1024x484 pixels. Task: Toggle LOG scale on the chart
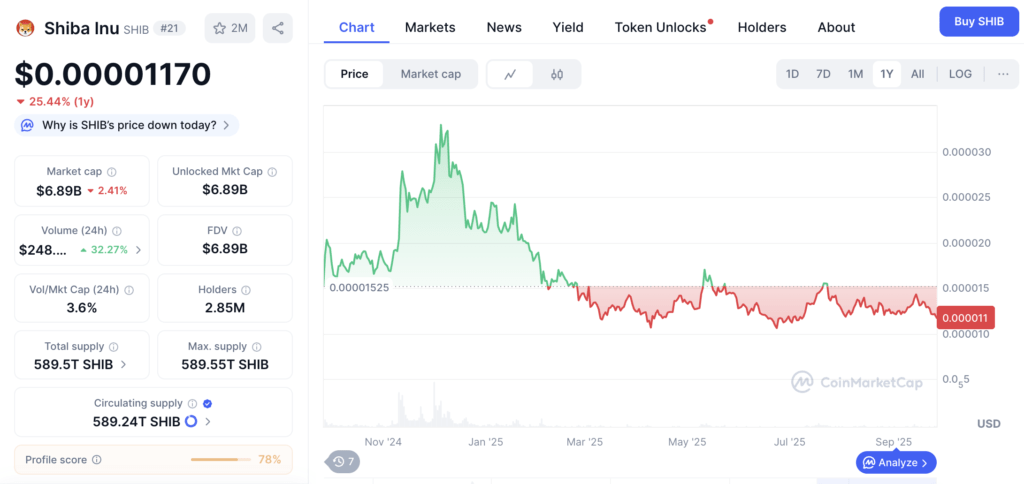(960, 74)
